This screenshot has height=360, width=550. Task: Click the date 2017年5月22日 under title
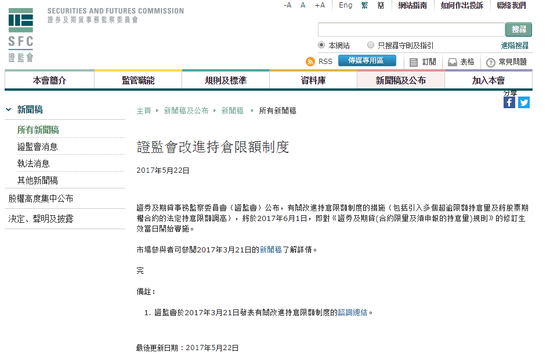coord(163,171)
